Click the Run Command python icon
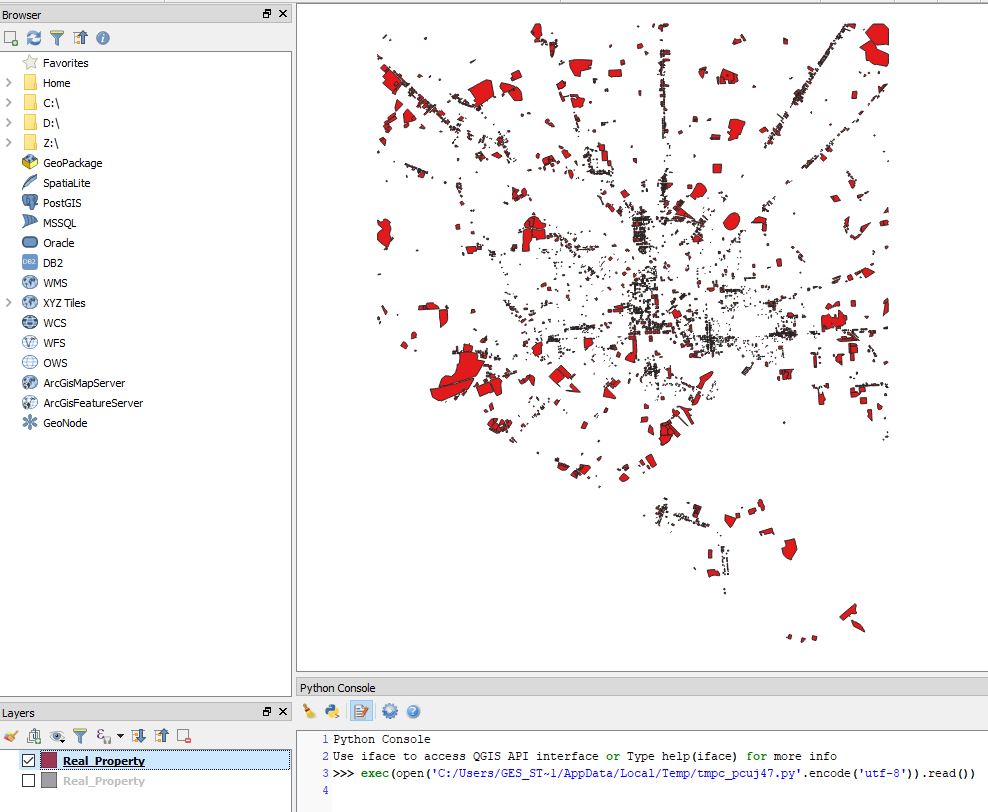 [x=332, y=711]
